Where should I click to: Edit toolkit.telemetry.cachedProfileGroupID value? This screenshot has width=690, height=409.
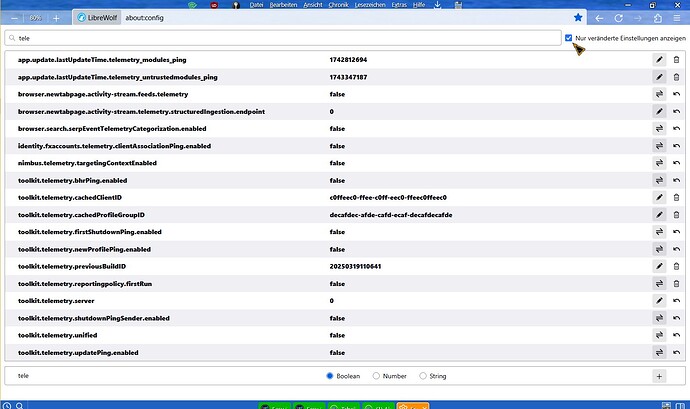(x=659, y=215)
